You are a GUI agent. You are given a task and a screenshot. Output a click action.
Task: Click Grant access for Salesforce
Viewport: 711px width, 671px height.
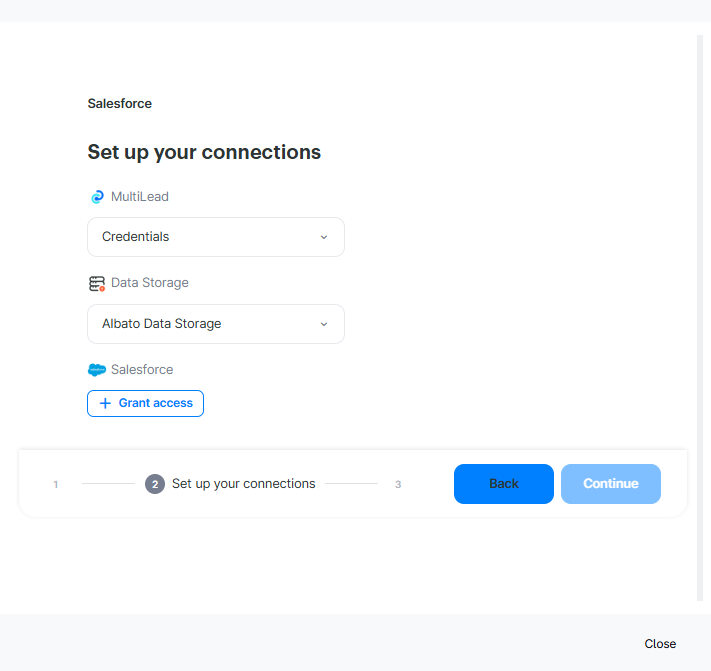(x=146, y=403)
